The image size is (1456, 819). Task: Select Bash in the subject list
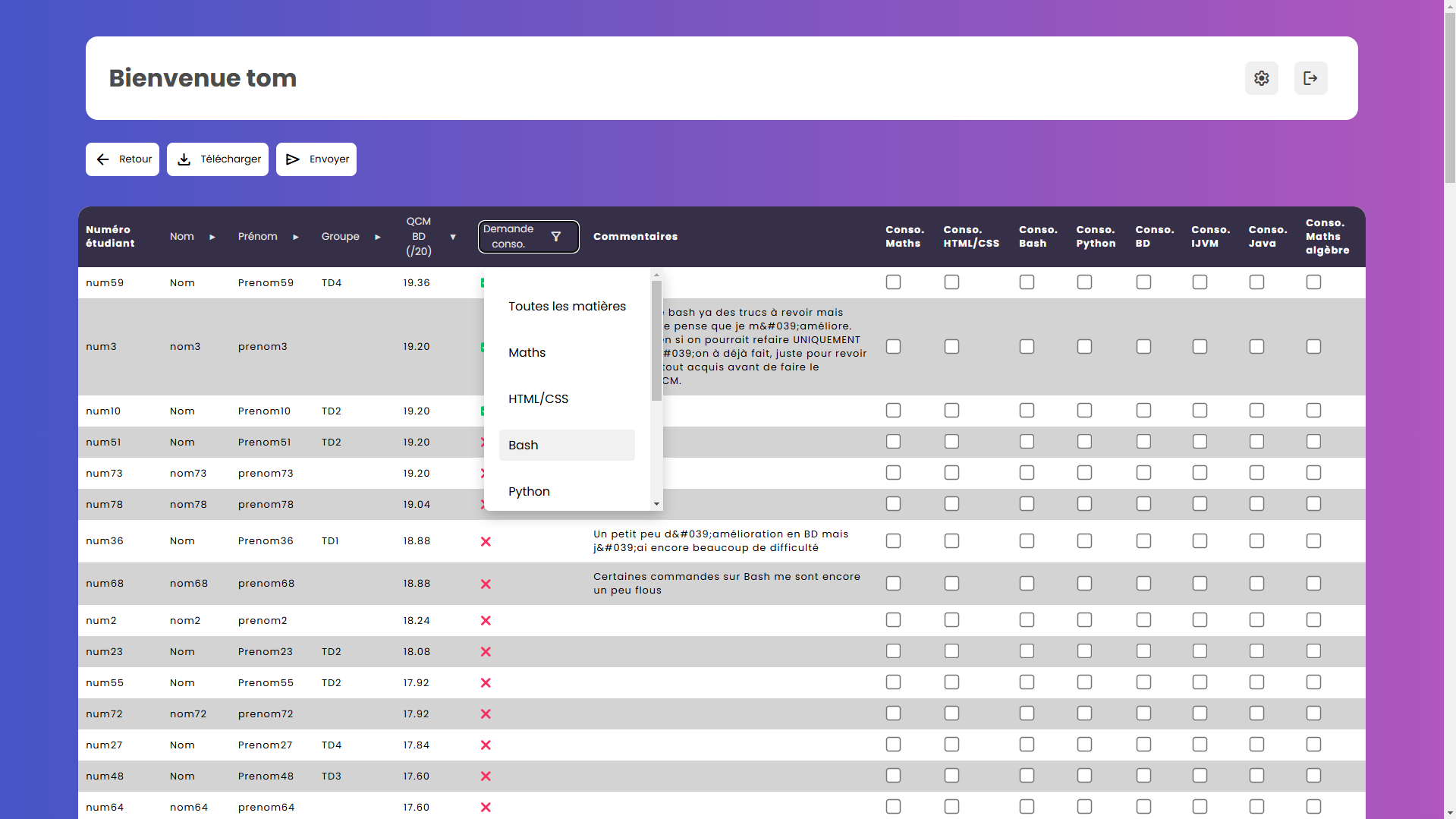567,446
